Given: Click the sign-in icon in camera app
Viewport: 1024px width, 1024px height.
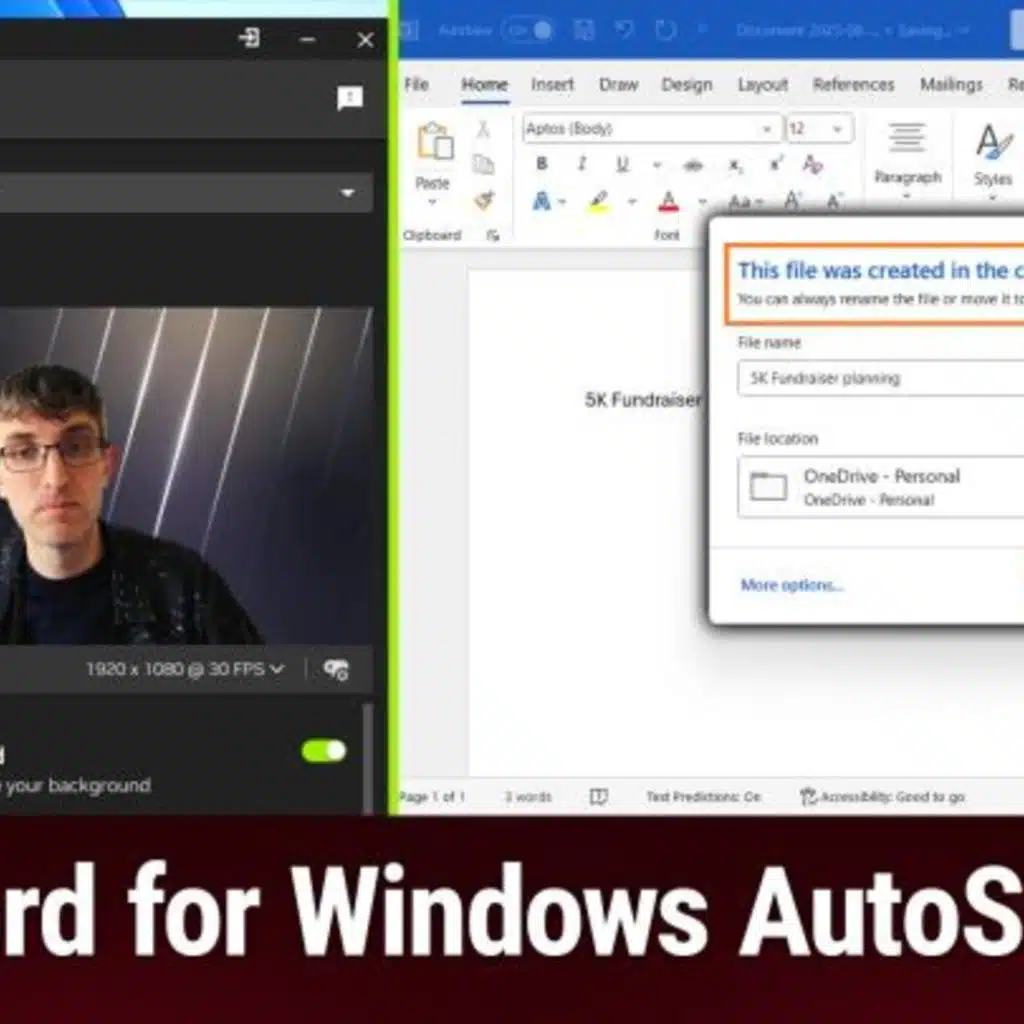Looking at the screenshot, I should pos(249,39).
